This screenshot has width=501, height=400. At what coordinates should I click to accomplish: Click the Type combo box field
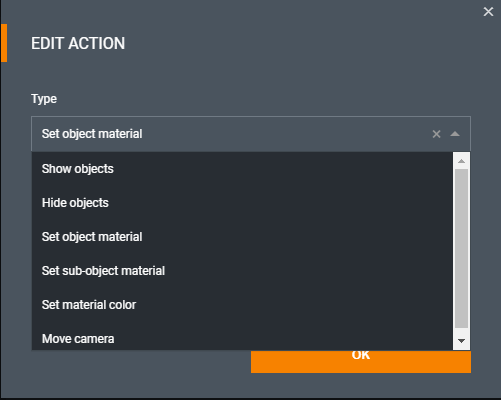pyautogui.click(x=251, y=134)
